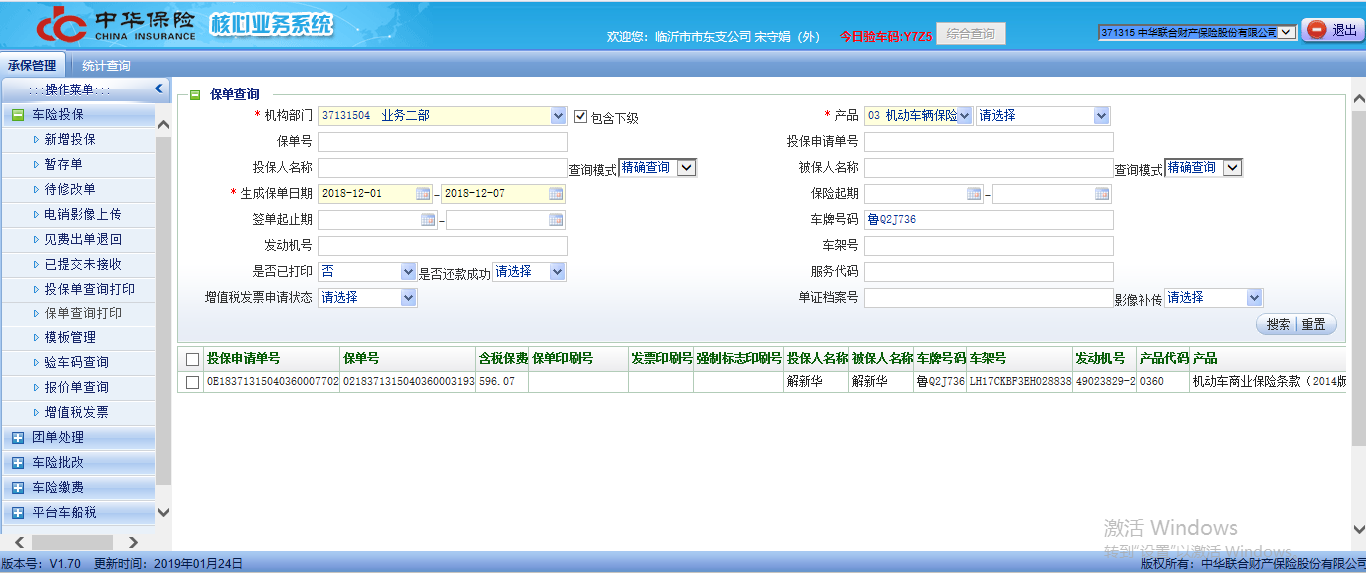Click 车架号 cell LH17CKBF3EH028838
This screenshot has height=574, width=1366.
1019,382
